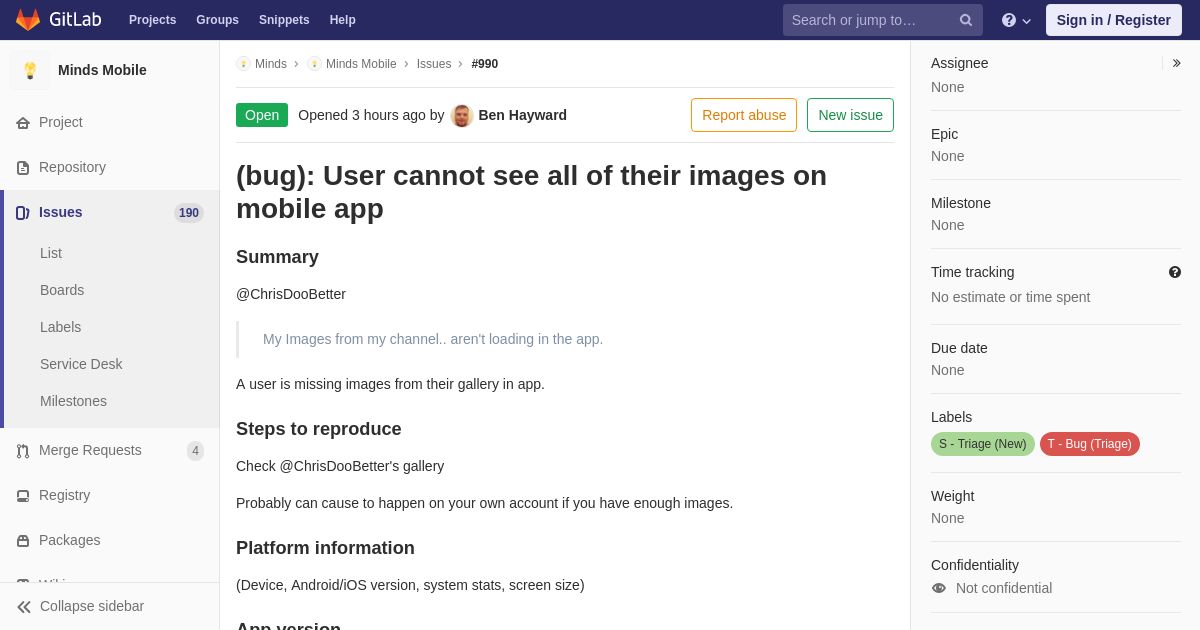This screenshot has width=1200, height=630.
Task: Click the Packages icon in sidebar
Action: tap(23, 541)
